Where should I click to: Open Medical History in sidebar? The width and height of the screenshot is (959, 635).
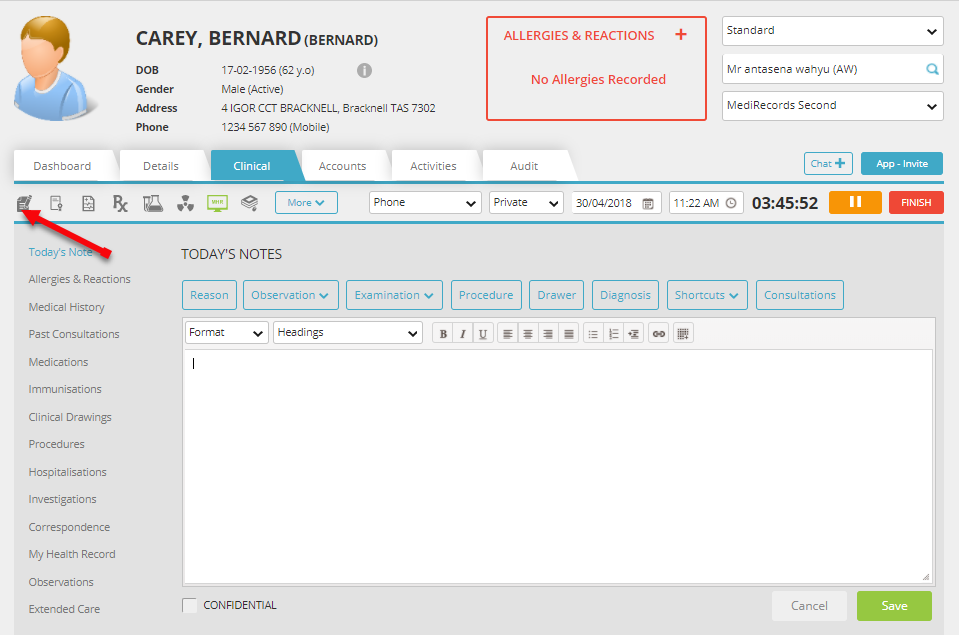pos(67,307)
